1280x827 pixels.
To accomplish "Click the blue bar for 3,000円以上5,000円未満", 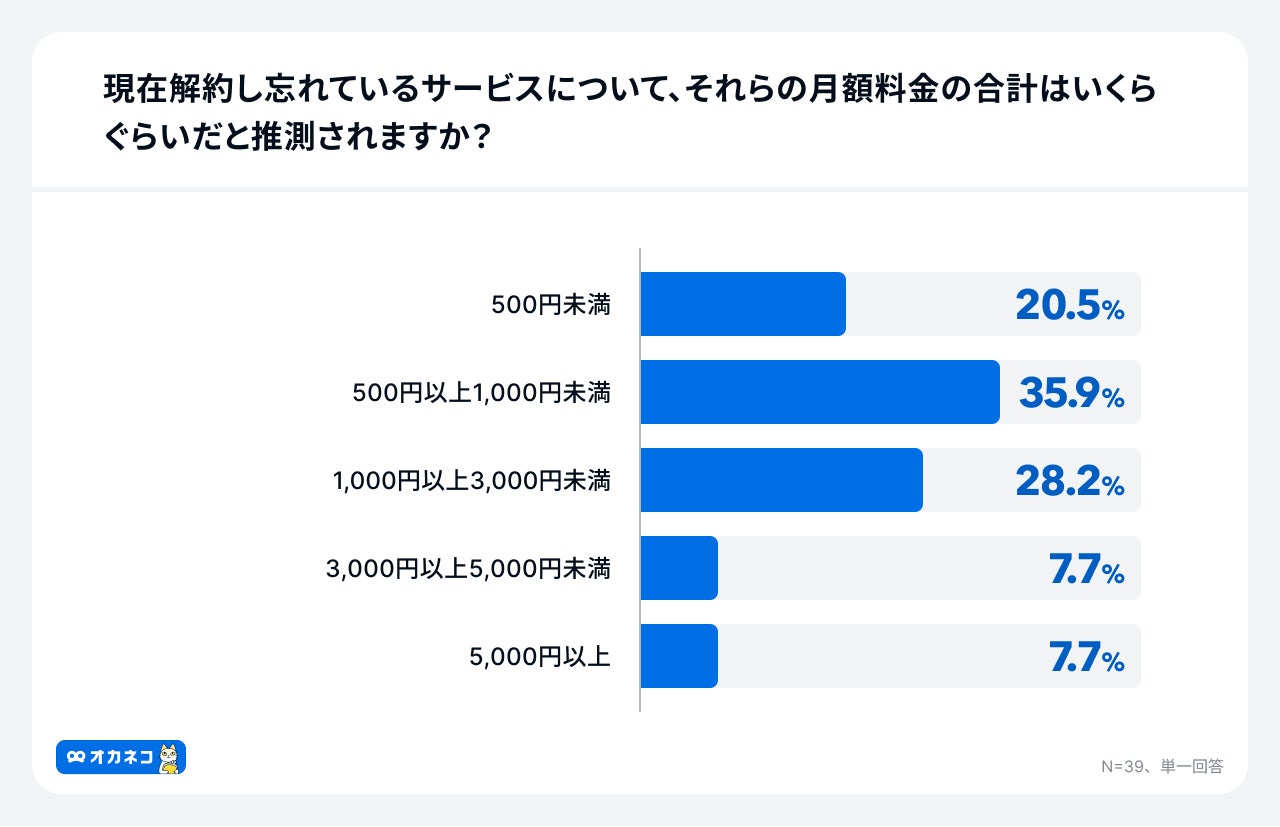I will point(679,568).
